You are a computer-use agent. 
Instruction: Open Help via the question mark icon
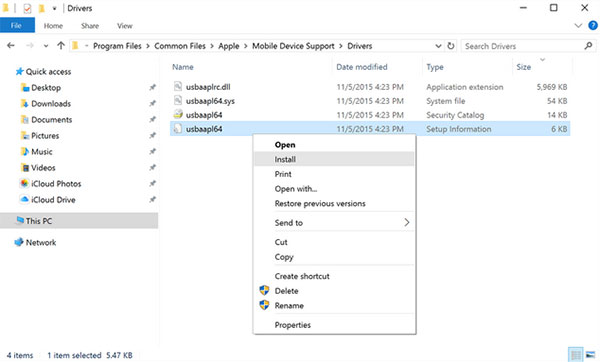coord(593,26)
